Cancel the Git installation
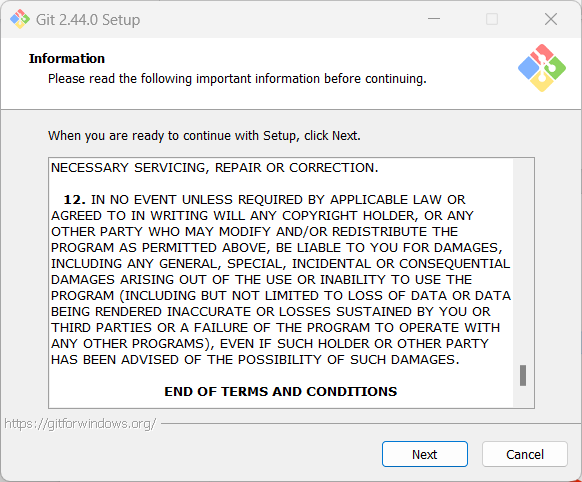The image size is (582, 482). 525,454
